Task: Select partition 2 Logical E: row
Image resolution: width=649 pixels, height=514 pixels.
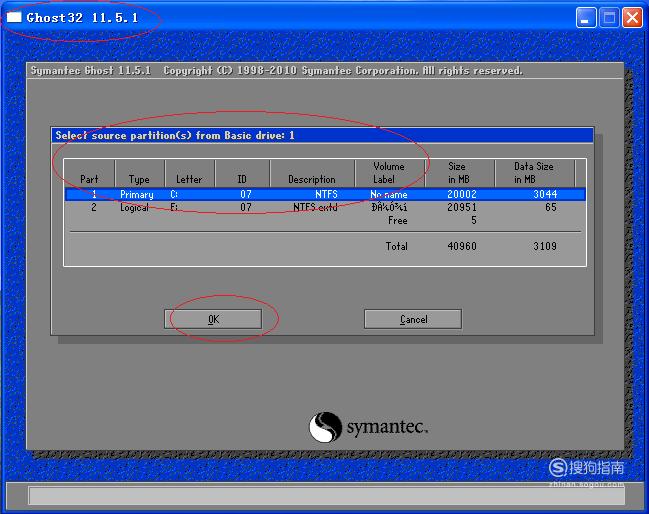Action: [x=325, y=207]
